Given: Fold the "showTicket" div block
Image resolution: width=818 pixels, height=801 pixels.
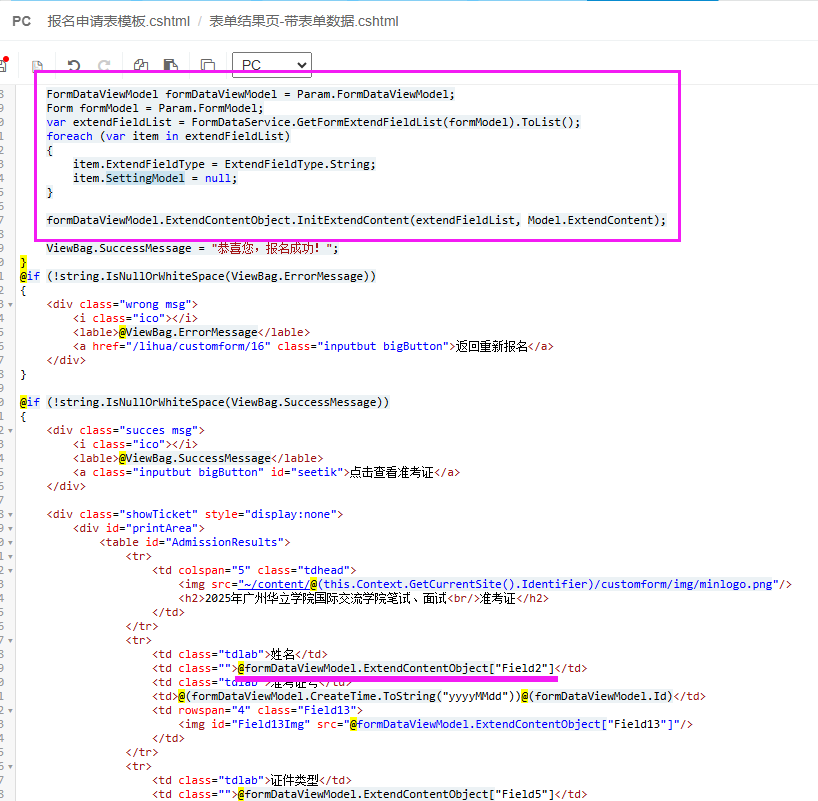Looking at the screenshot, I should (8, 514).
